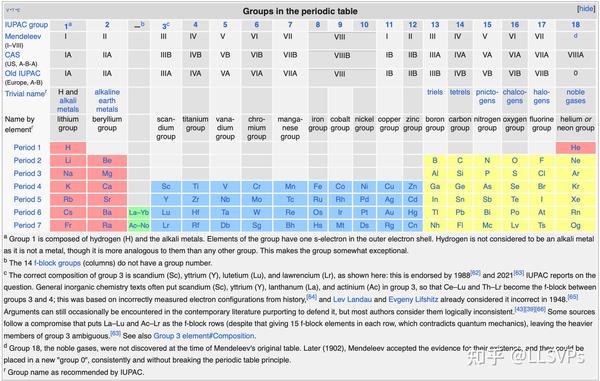Click the hydrogen H element cell
The width and height of the screenshot is (600, 381).
tap(68, 147)
